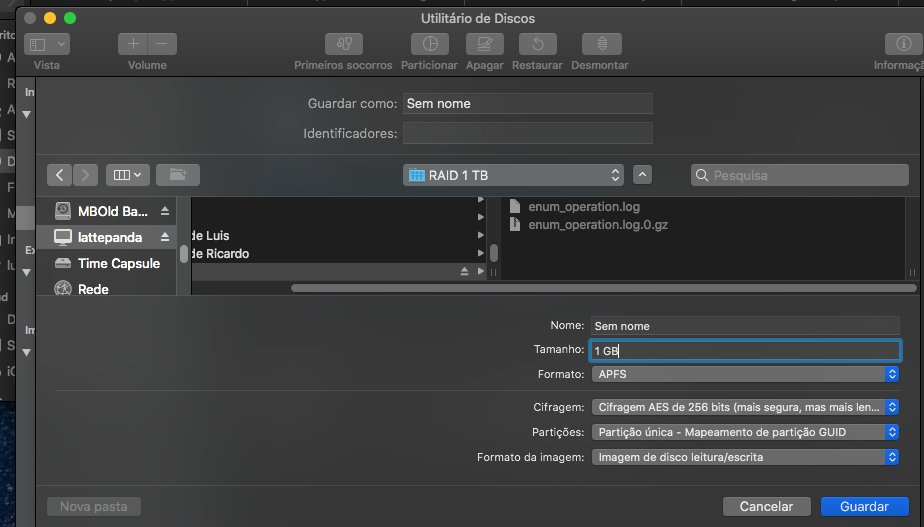Viewport: 924px width, 527px height.
Task: Run Primeiros socorros first aid
Action: pos(344,44)
